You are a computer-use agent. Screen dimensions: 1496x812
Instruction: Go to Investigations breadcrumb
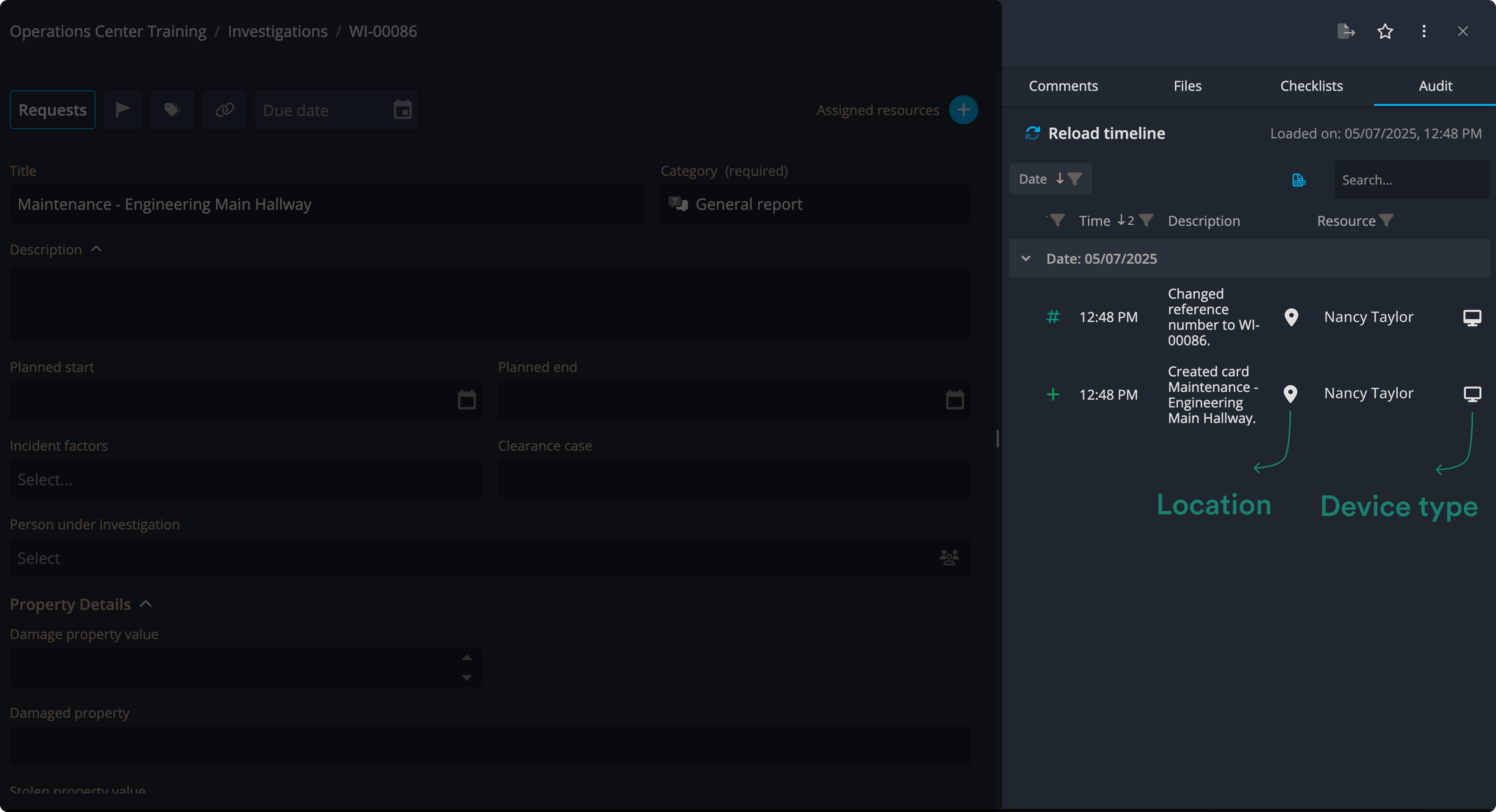(x=277, y=31)
